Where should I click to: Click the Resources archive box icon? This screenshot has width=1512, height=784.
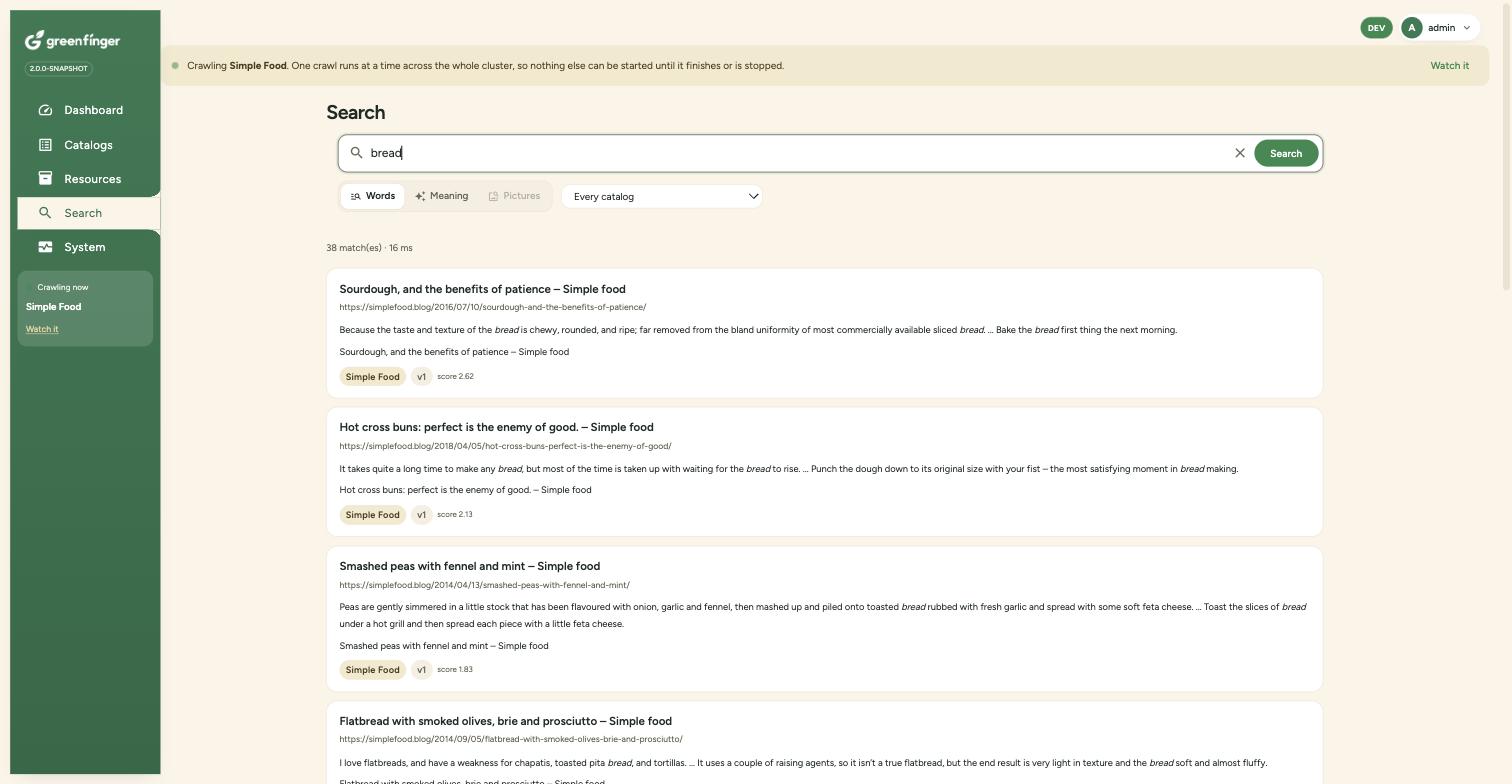[x=45, y=178]
